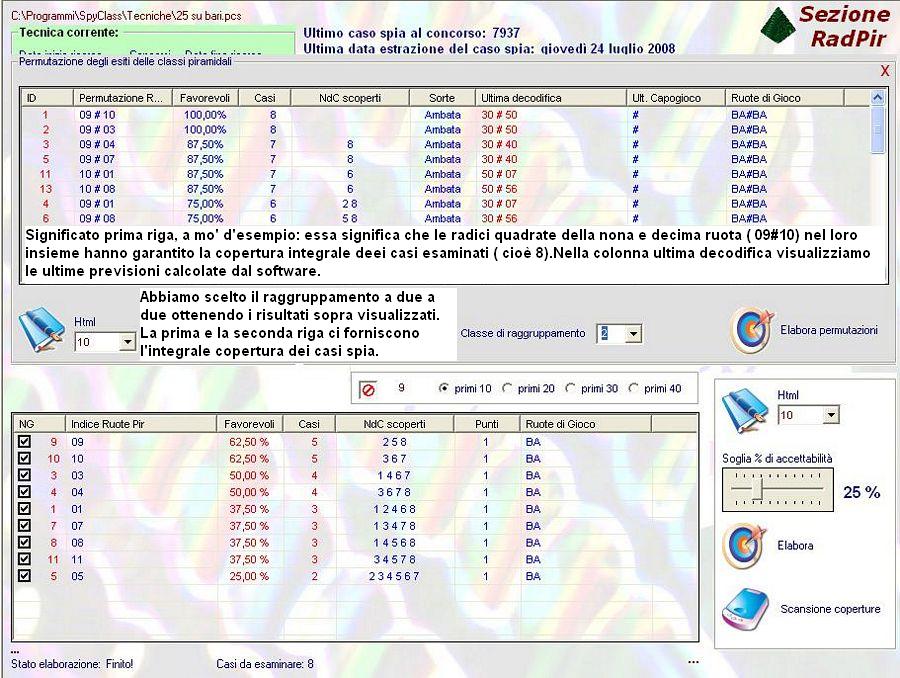This screenshot has width=900, height=678.
Task: Sort the upper table by Favorevoli column
Action: tap(205, 98)
